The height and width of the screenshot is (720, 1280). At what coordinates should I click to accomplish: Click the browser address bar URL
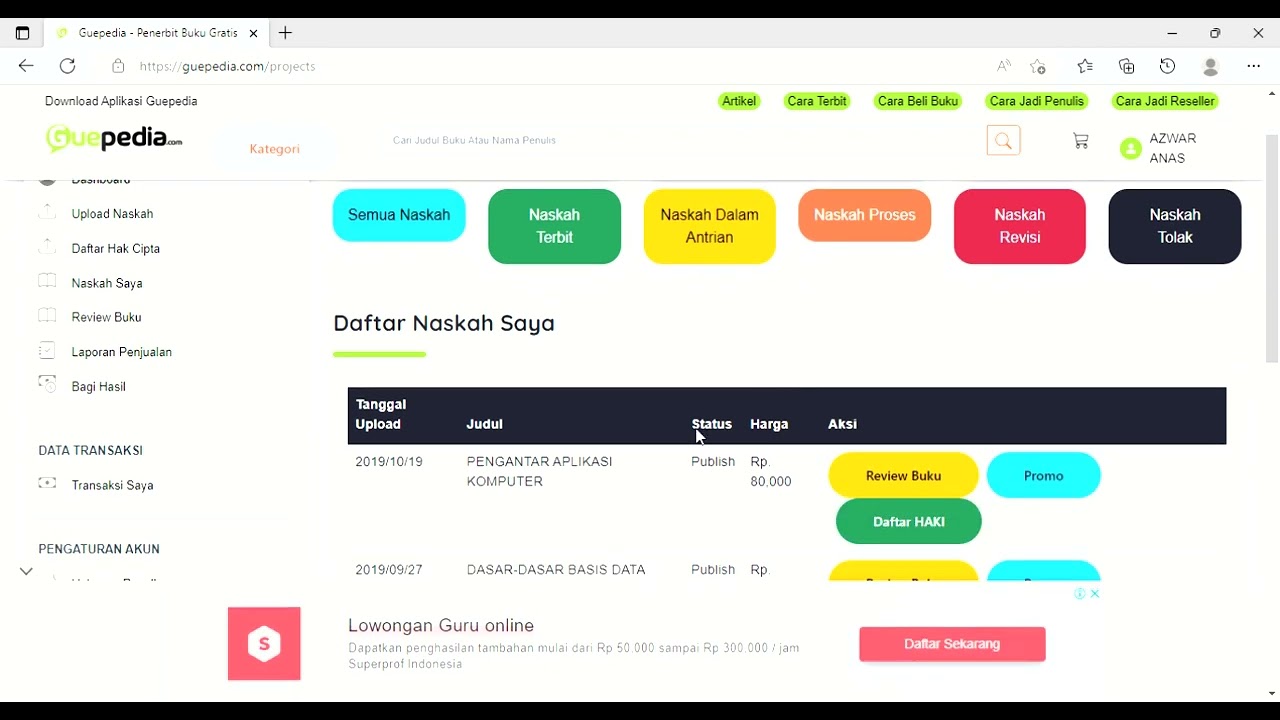click(228, 66)
